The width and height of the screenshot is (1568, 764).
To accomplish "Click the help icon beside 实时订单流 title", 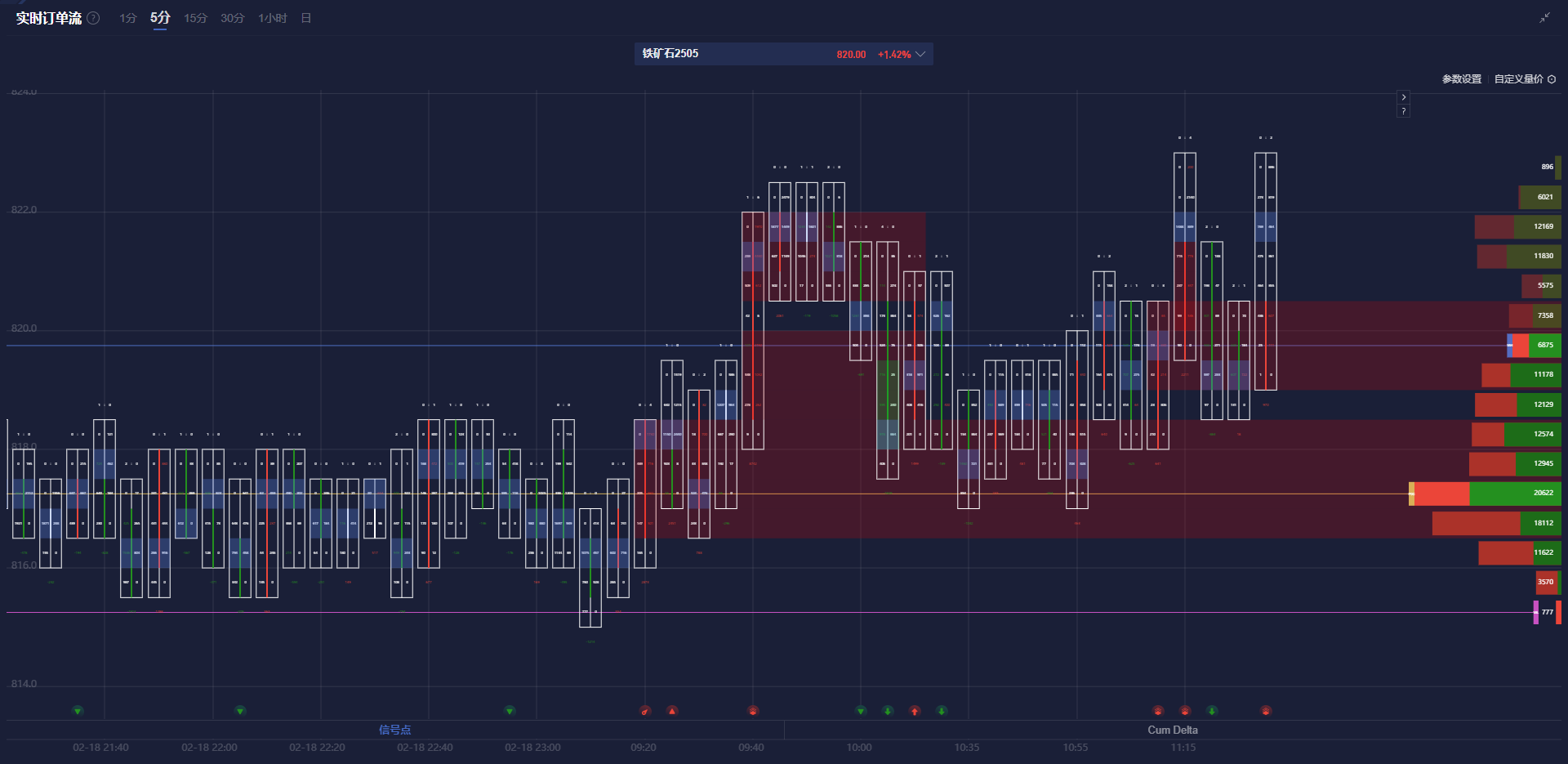I will coord(94,18).
